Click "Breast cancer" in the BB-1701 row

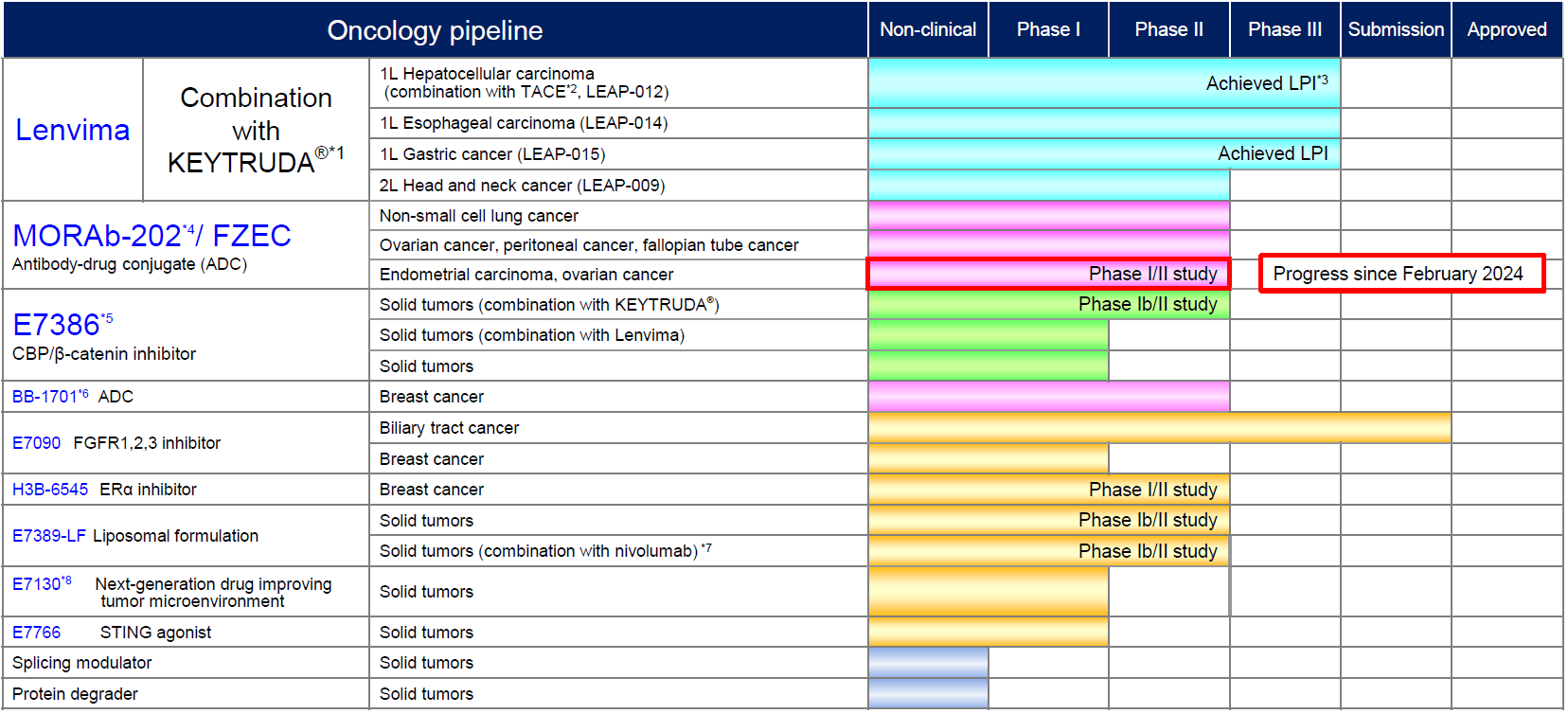[432, 397]
